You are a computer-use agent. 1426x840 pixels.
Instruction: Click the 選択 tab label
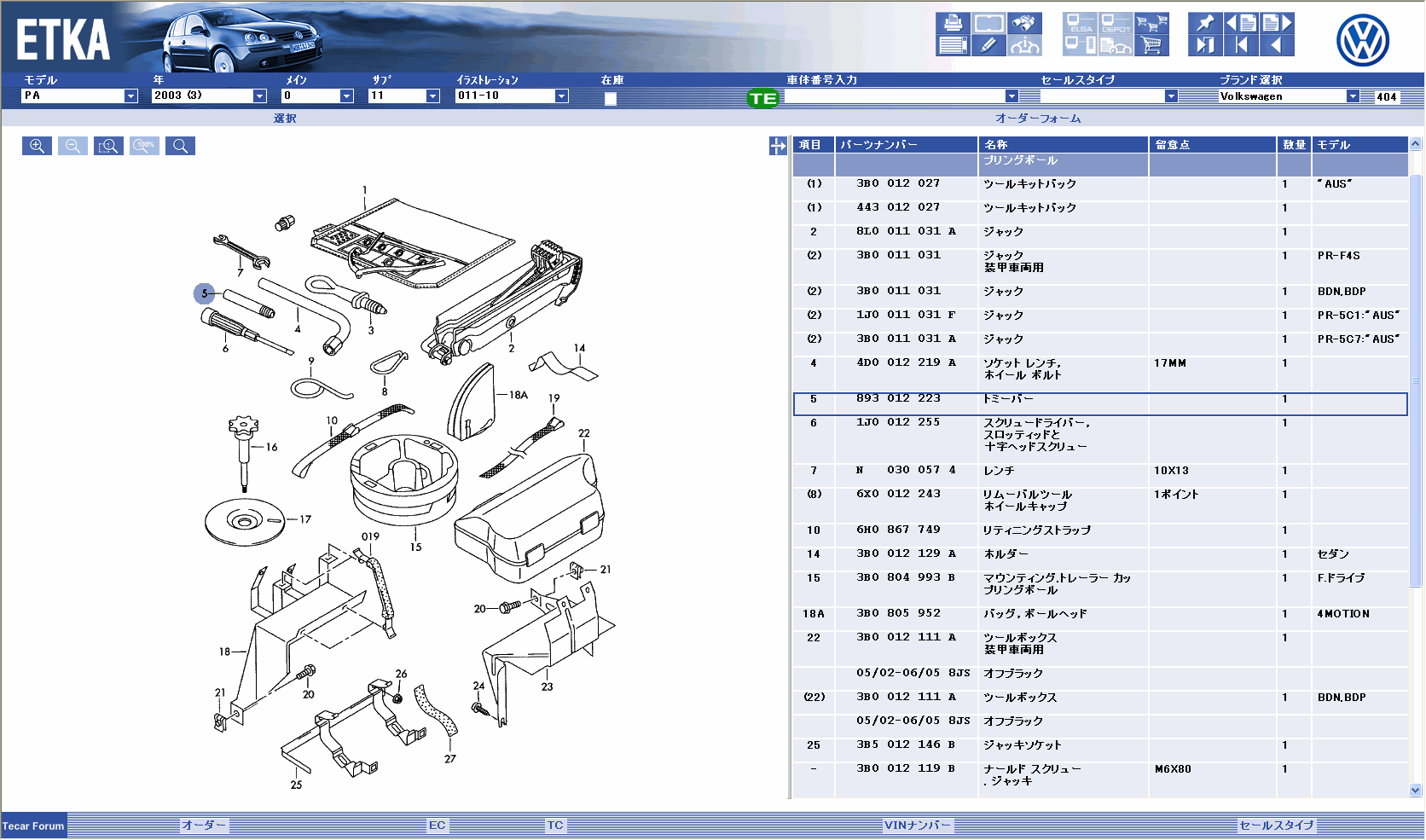(285, 119)
